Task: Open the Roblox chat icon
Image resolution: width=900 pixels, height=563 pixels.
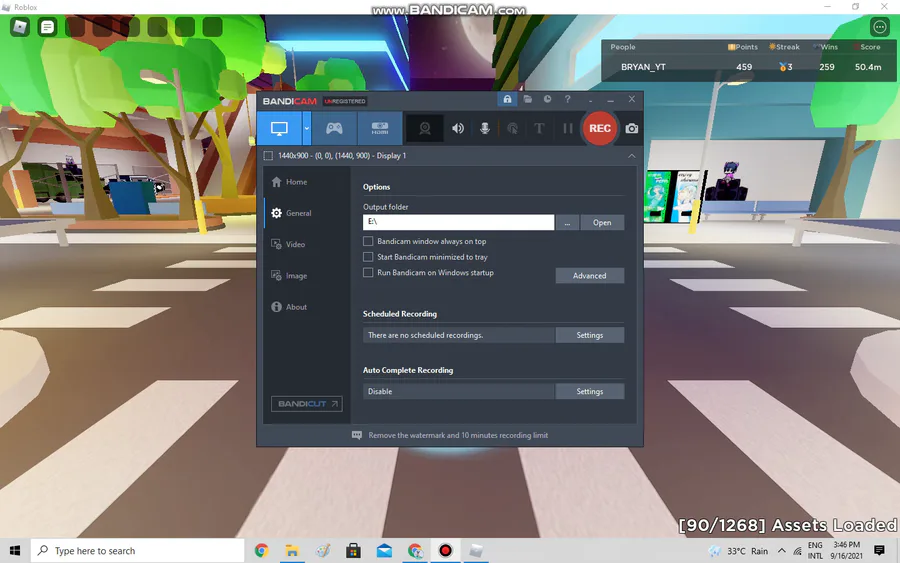Action: click(x=47, y=27)
